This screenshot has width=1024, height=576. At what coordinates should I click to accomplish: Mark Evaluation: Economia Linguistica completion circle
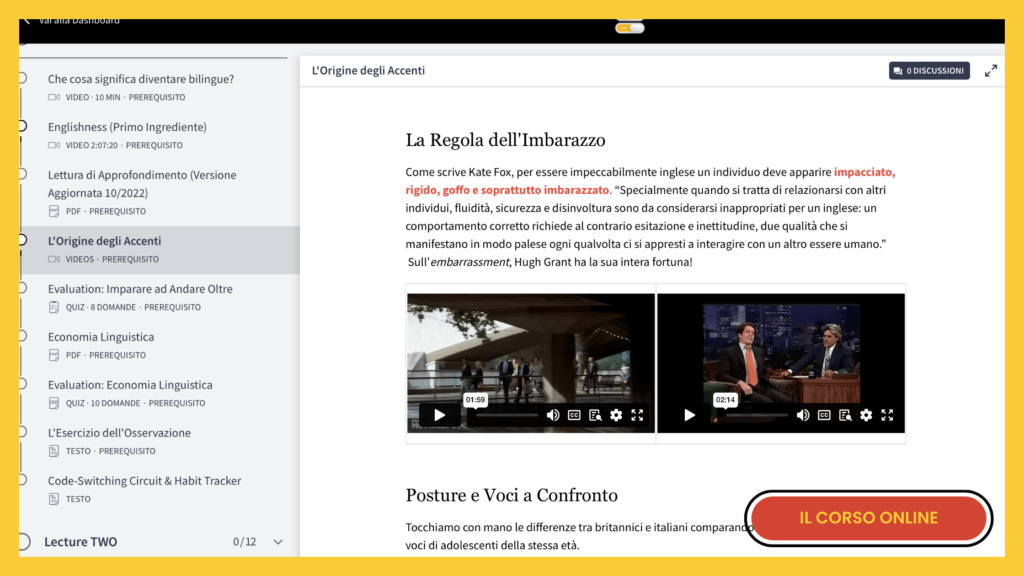point(22,384)
